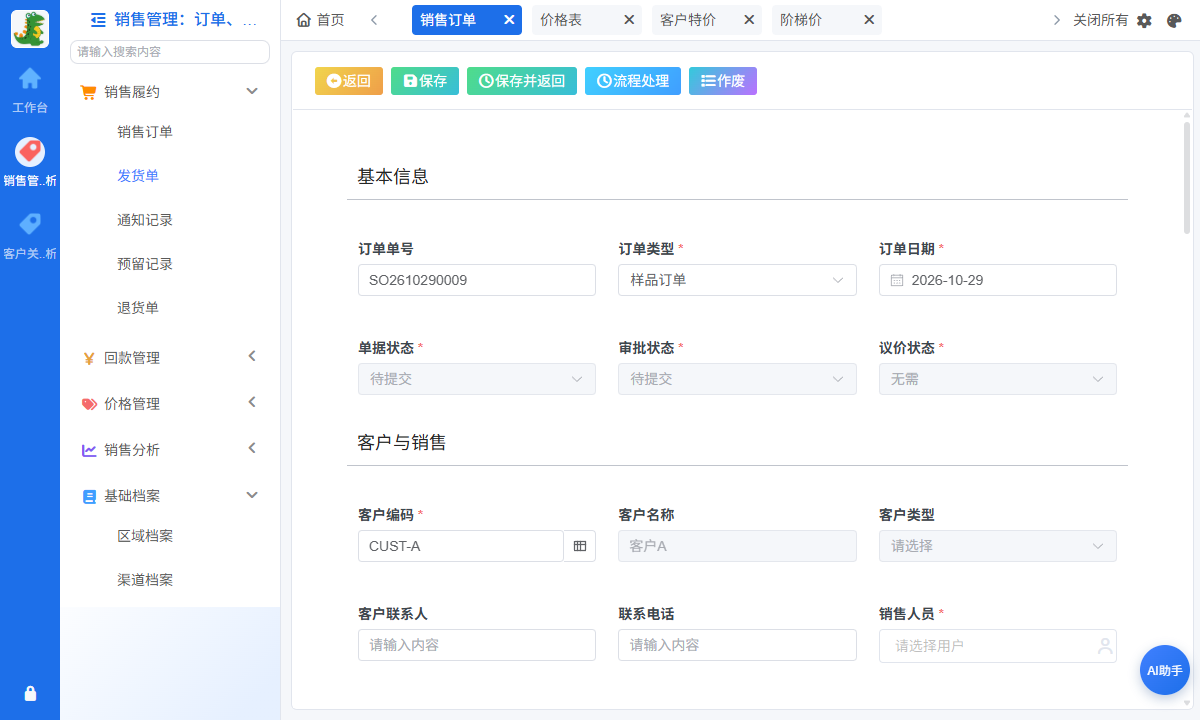Open the 工作台 home icon
This screenshot has width=1200, height=720.
pyautogui.click(x=30, y=78)
